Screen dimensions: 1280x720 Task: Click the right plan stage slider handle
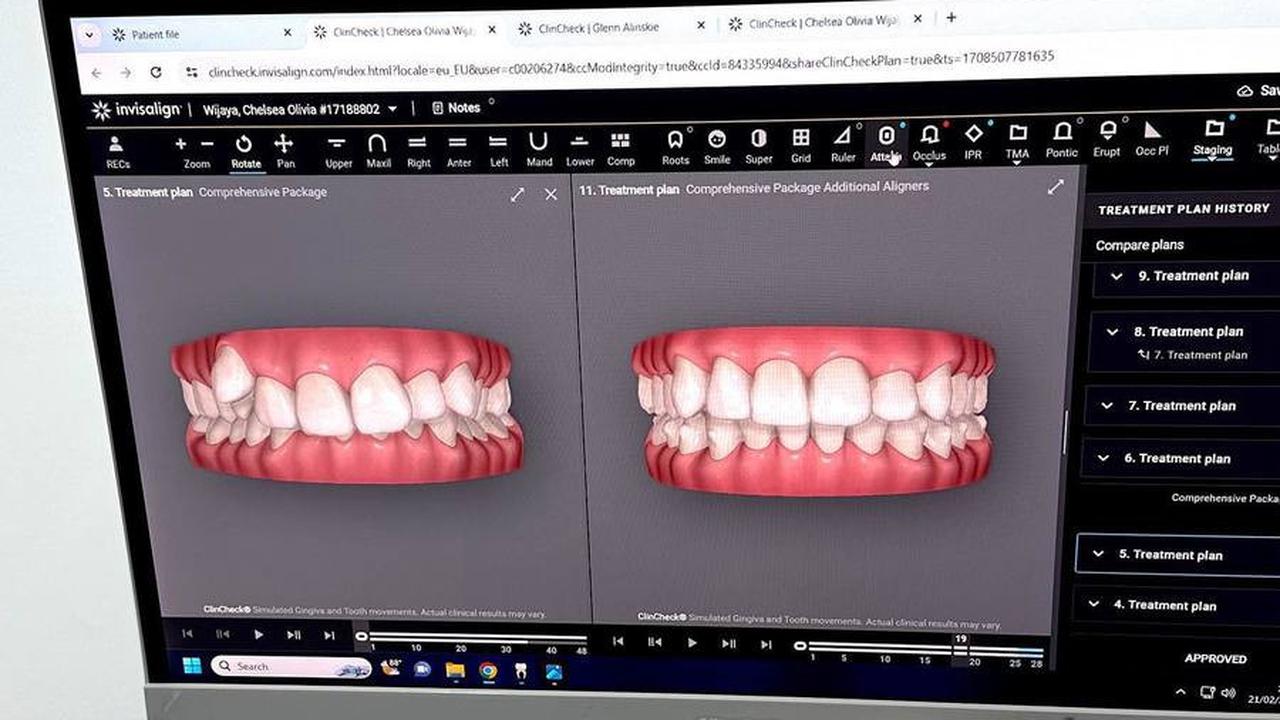[800, 646]
